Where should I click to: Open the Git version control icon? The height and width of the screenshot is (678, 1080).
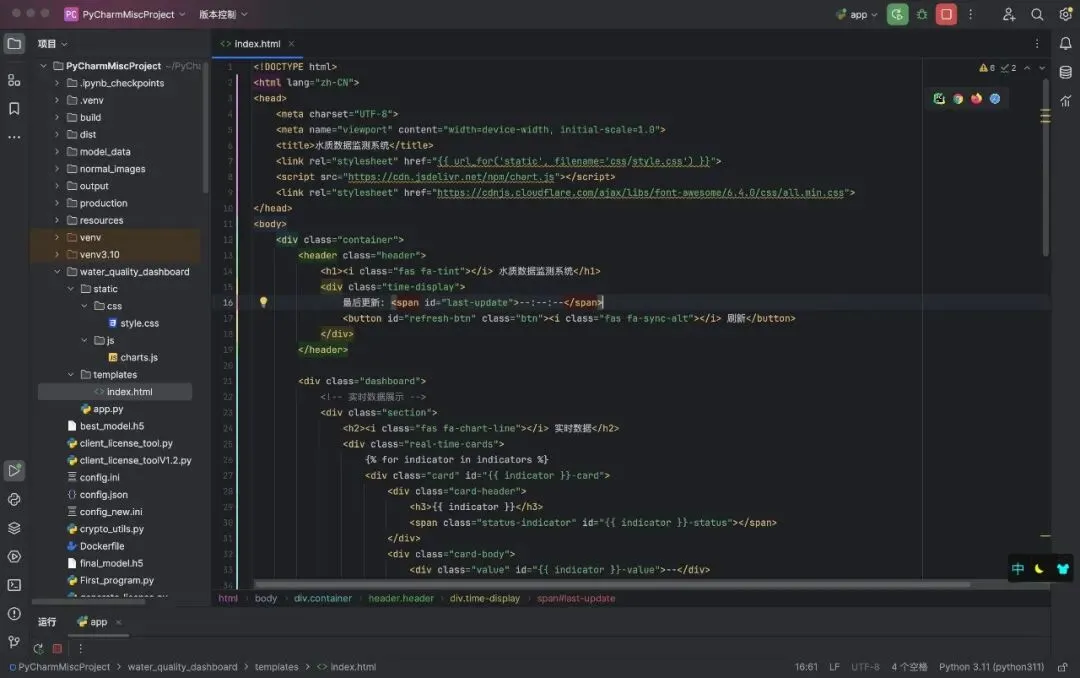14,642
